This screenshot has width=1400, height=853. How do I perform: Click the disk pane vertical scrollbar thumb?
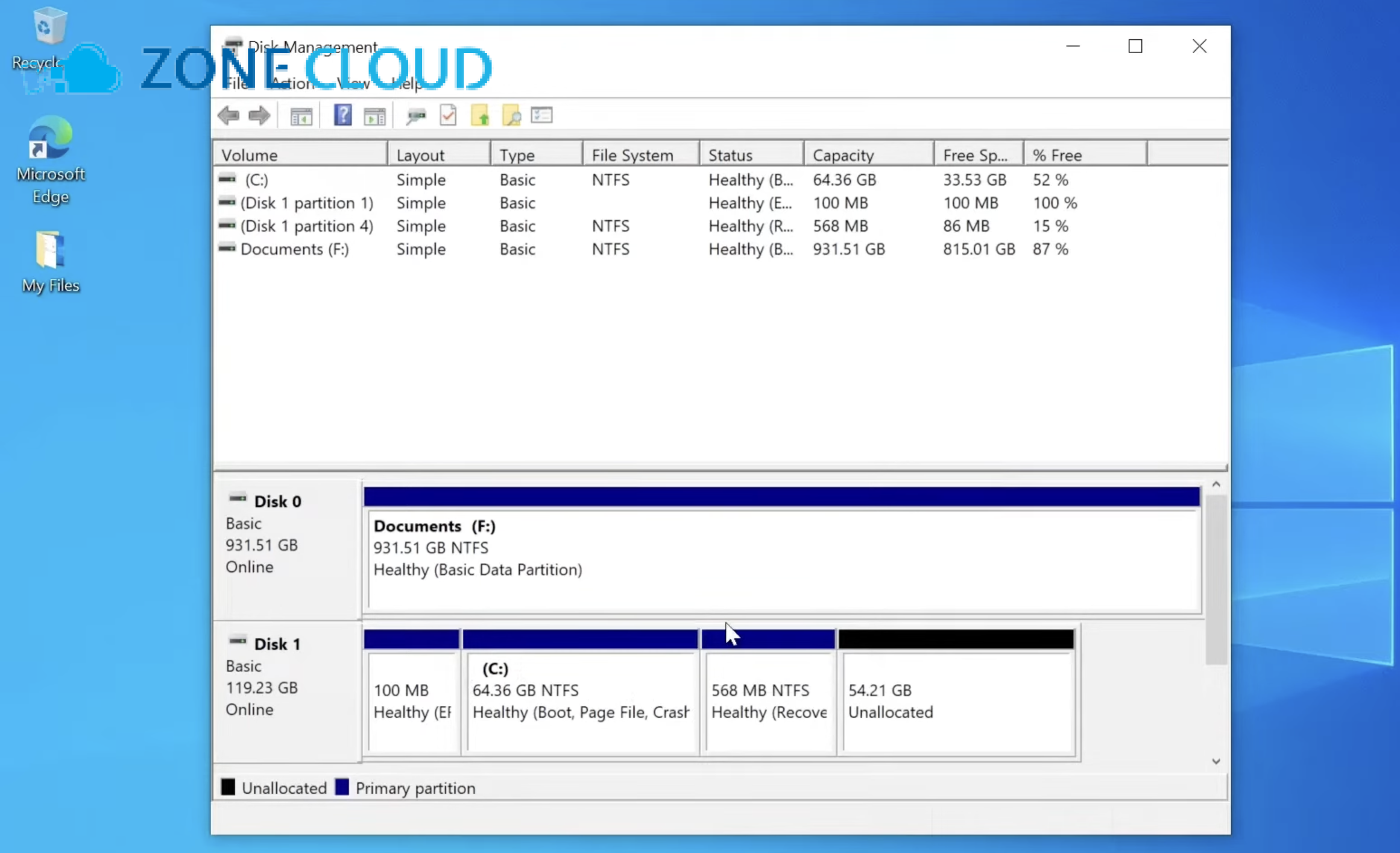tap(1216, 580)
